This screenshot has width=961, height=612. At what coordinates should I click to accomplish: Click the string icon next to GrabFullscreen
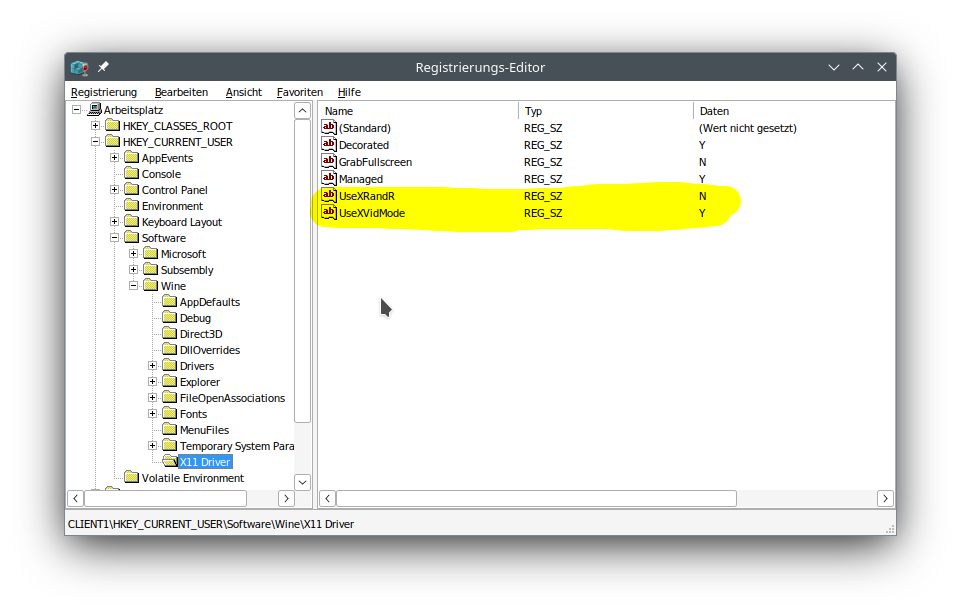329,162
